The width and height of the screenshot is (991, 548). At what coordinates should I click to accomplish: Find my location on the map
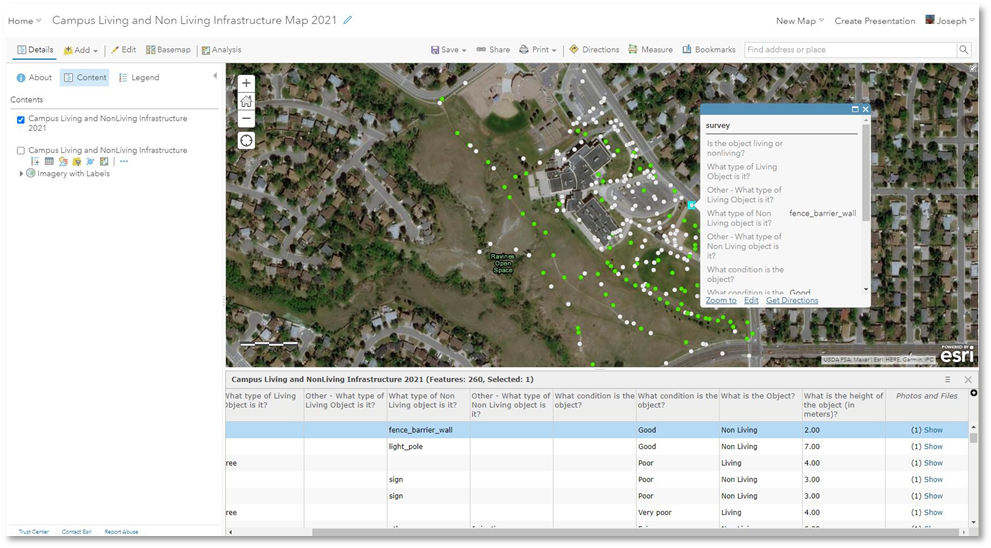coord(246,140)
